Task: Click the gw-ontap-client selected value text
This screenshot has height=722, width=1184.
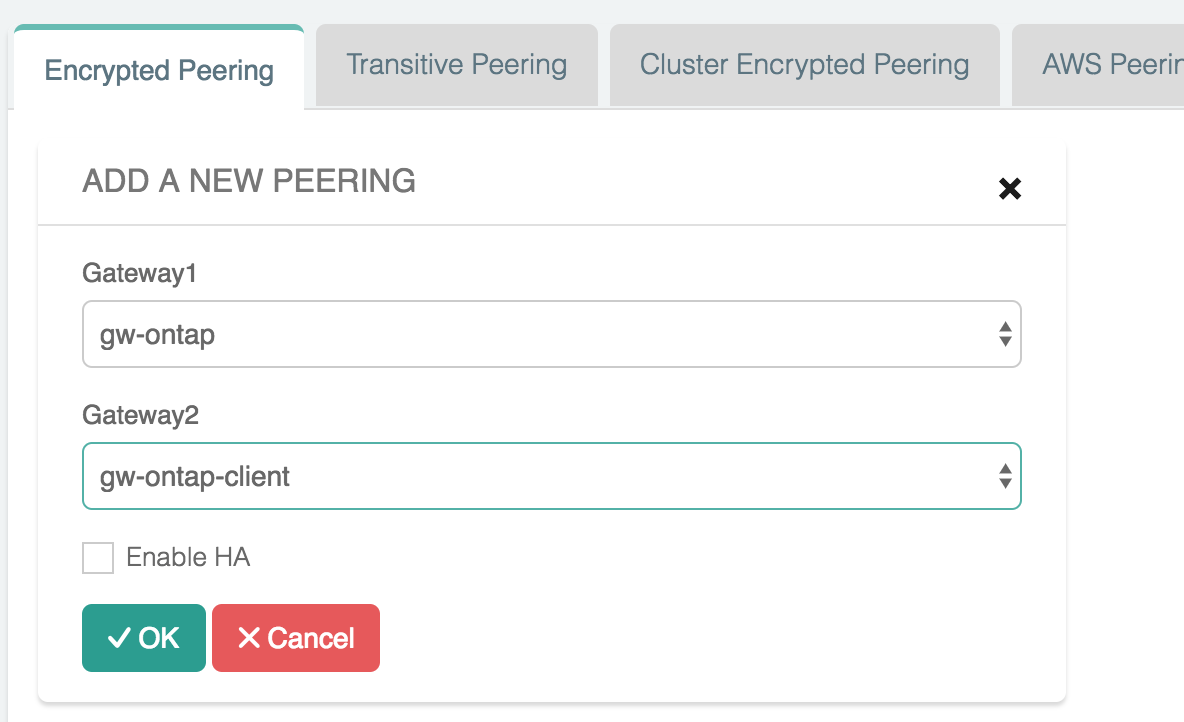Action: [195, 477]
